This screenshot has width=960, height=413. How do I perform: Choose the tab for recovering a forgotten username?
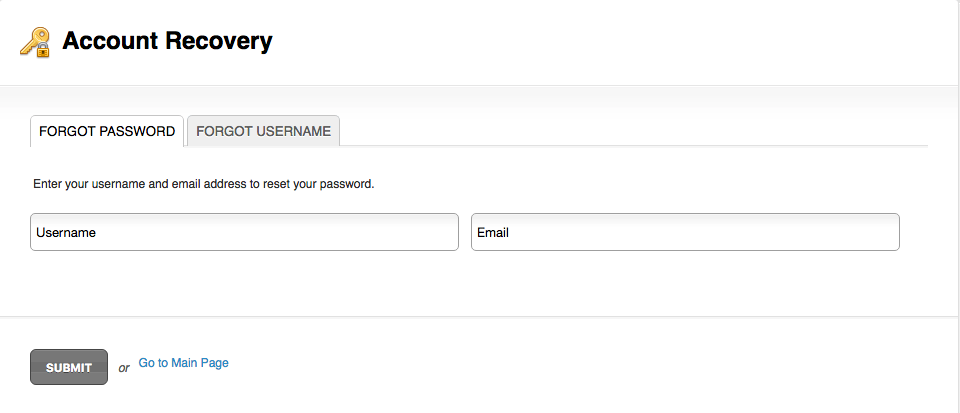pos(263,131)
